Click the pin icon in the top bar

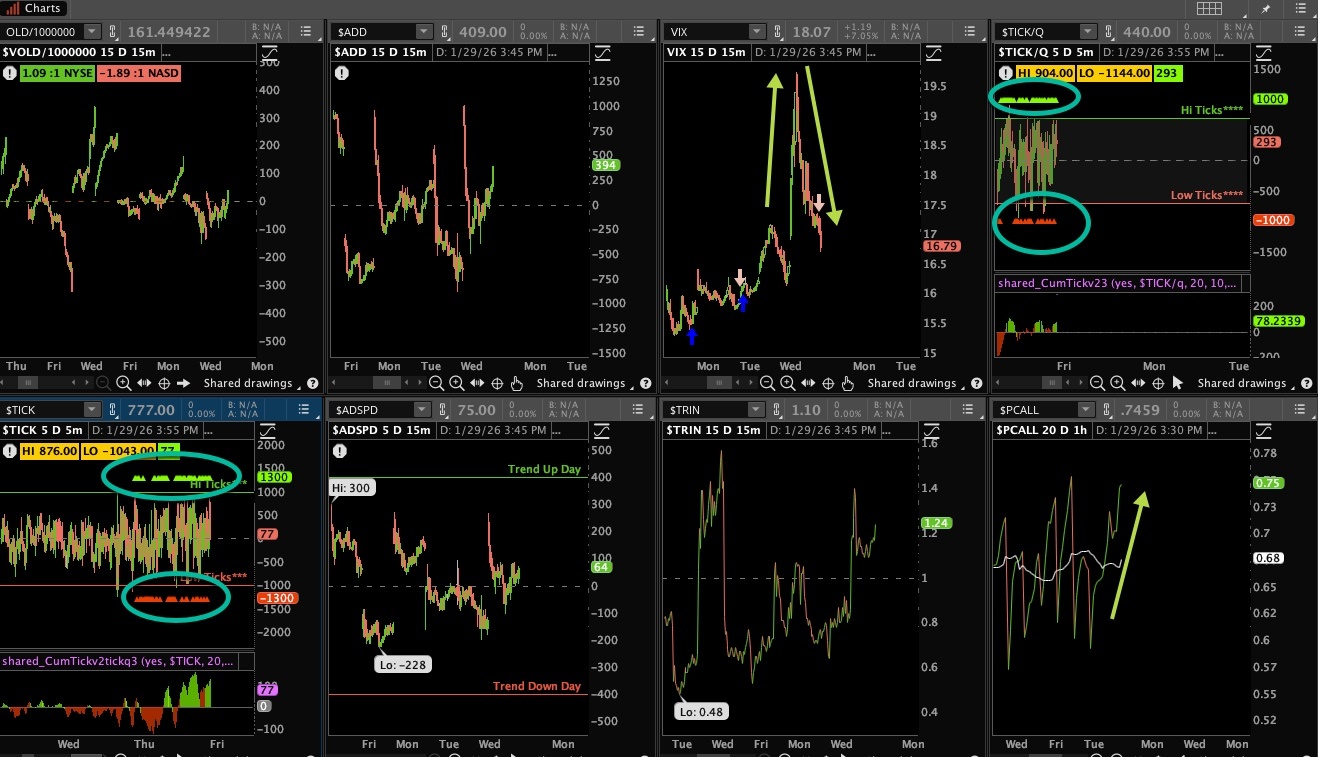pos(1266,8)
